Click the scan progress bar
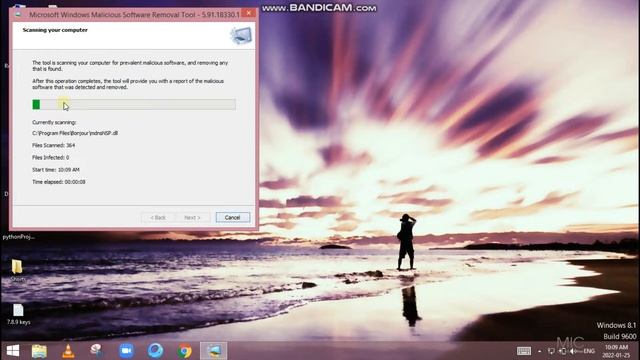Viewport: 640px width, 360px height. pyautogui.click(x=134, y=104)
